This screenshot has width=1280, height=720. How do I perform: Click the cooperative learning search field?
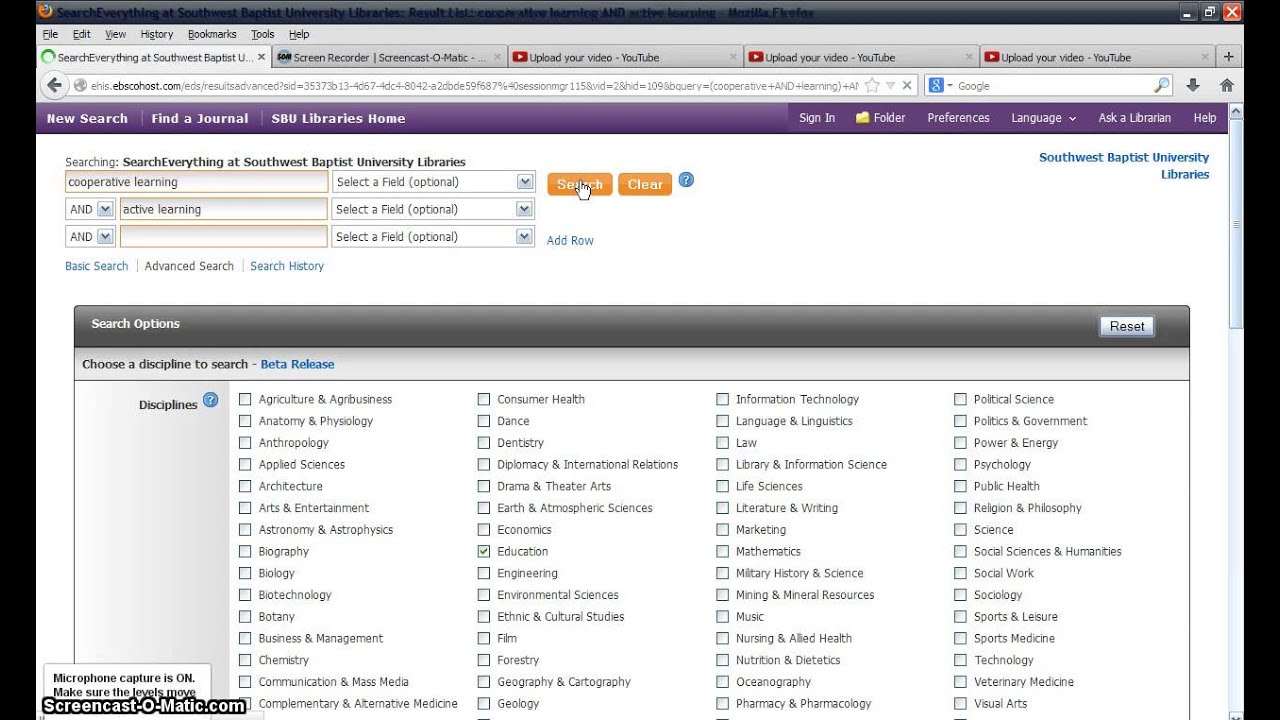(196, 182)
